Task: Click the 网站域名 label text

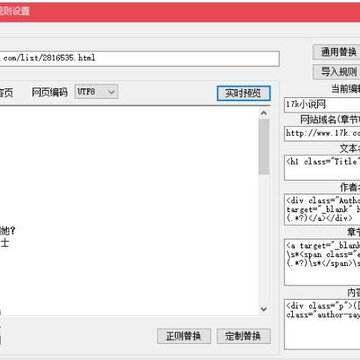Action: coord(318,120)
